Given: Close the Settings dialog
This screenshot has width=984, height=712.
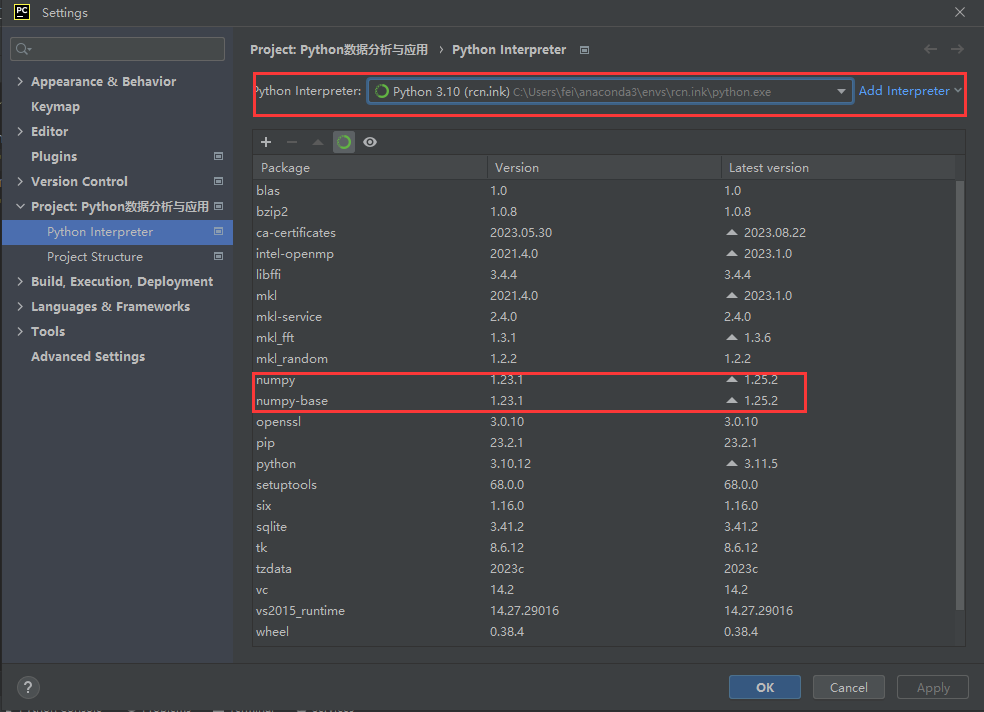Looking at the screenshot, I should click(x=960, y=12).
